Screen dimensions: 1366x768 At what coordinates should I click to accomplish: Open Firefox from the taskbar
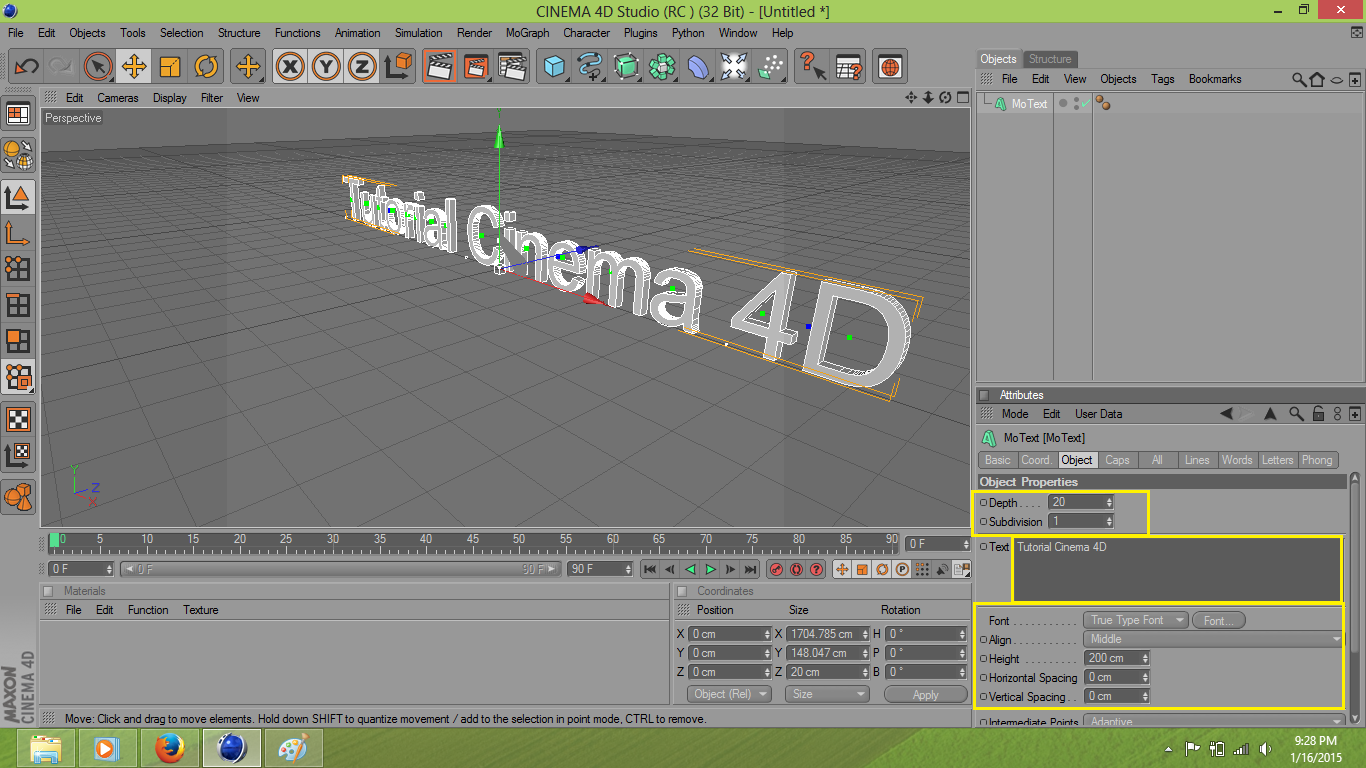(x=170, y=747)
